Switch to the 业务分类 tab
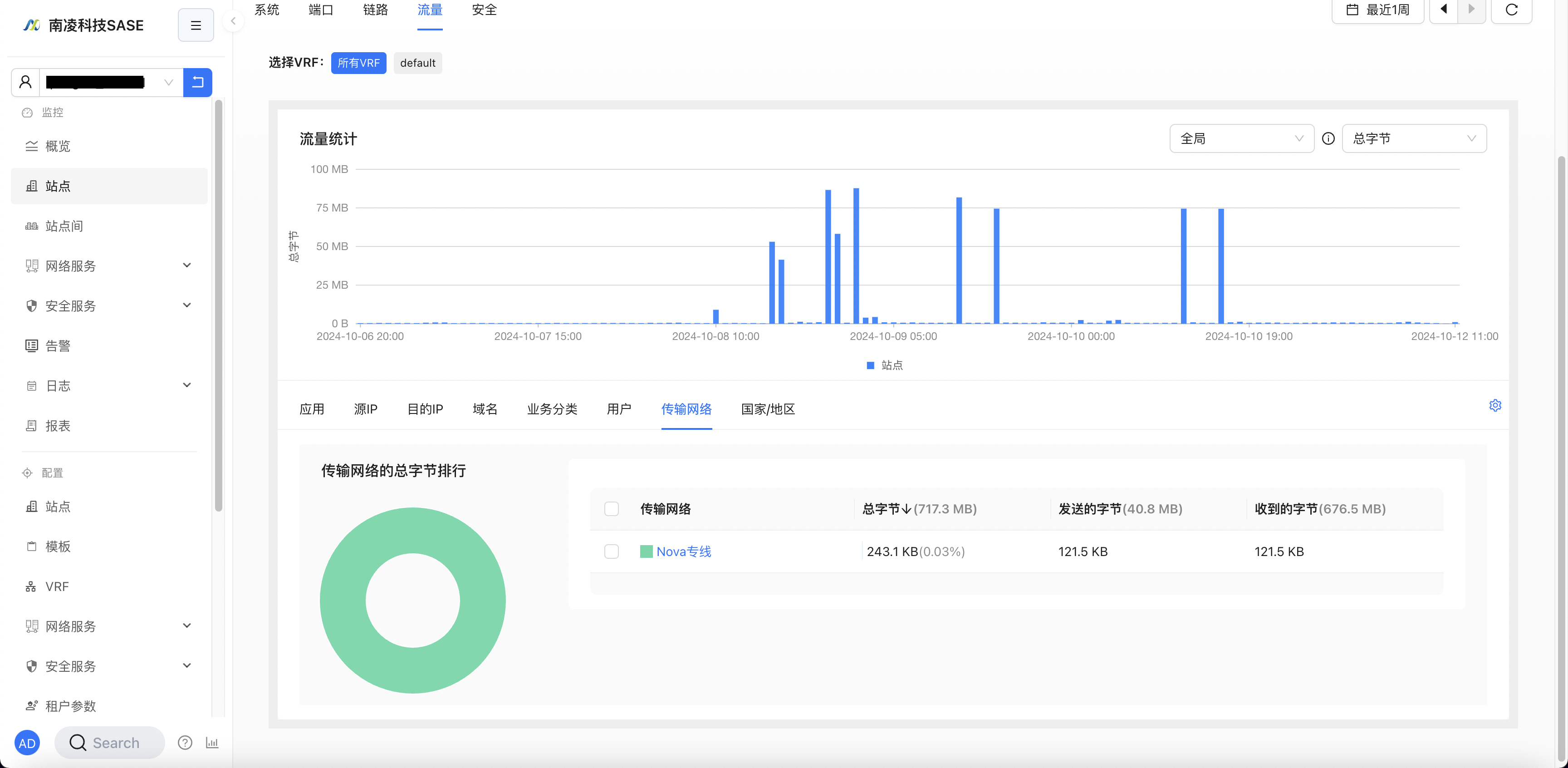Viewport: 1568px width, 768px height. tap(552, 409)
